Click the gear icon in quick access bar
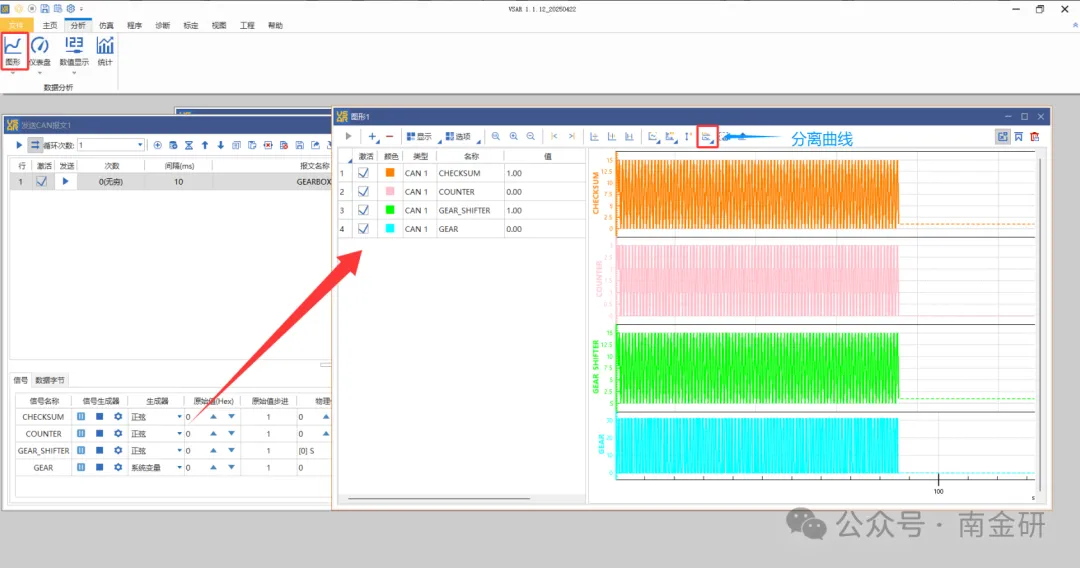The width and height of the screenshot is (1080, 568). (70, 8)
